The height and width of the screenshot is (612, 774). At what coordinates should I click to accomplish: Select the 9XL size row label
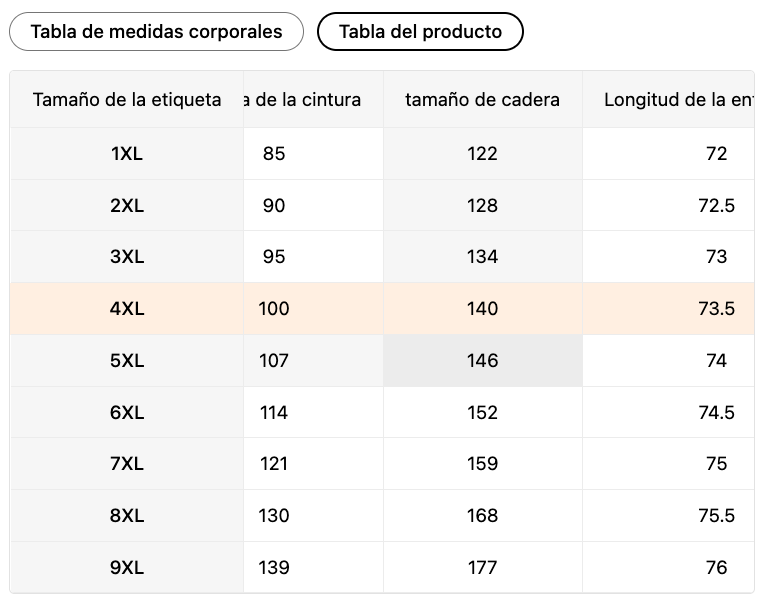(127, 568)
